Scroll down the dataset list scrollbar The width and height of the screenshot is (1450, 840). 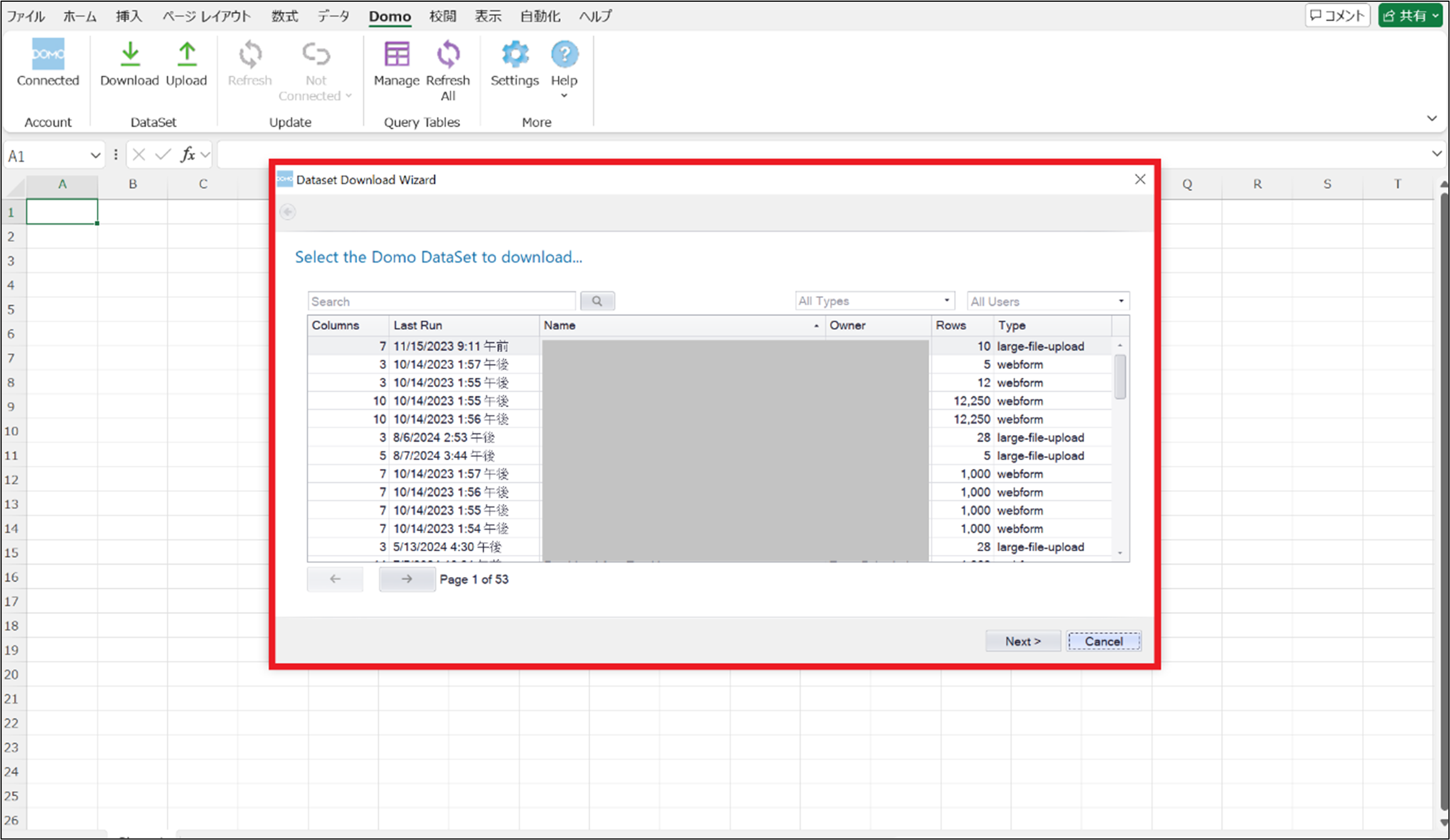1122,555
